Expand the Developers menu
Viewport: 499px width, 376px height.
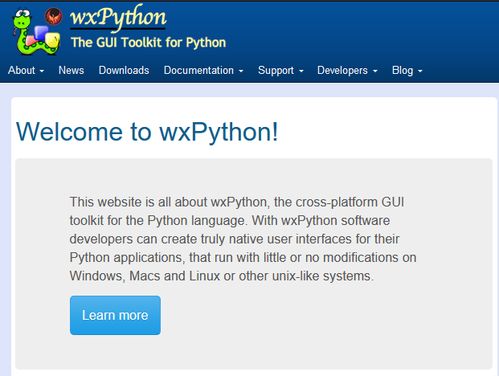347,70
